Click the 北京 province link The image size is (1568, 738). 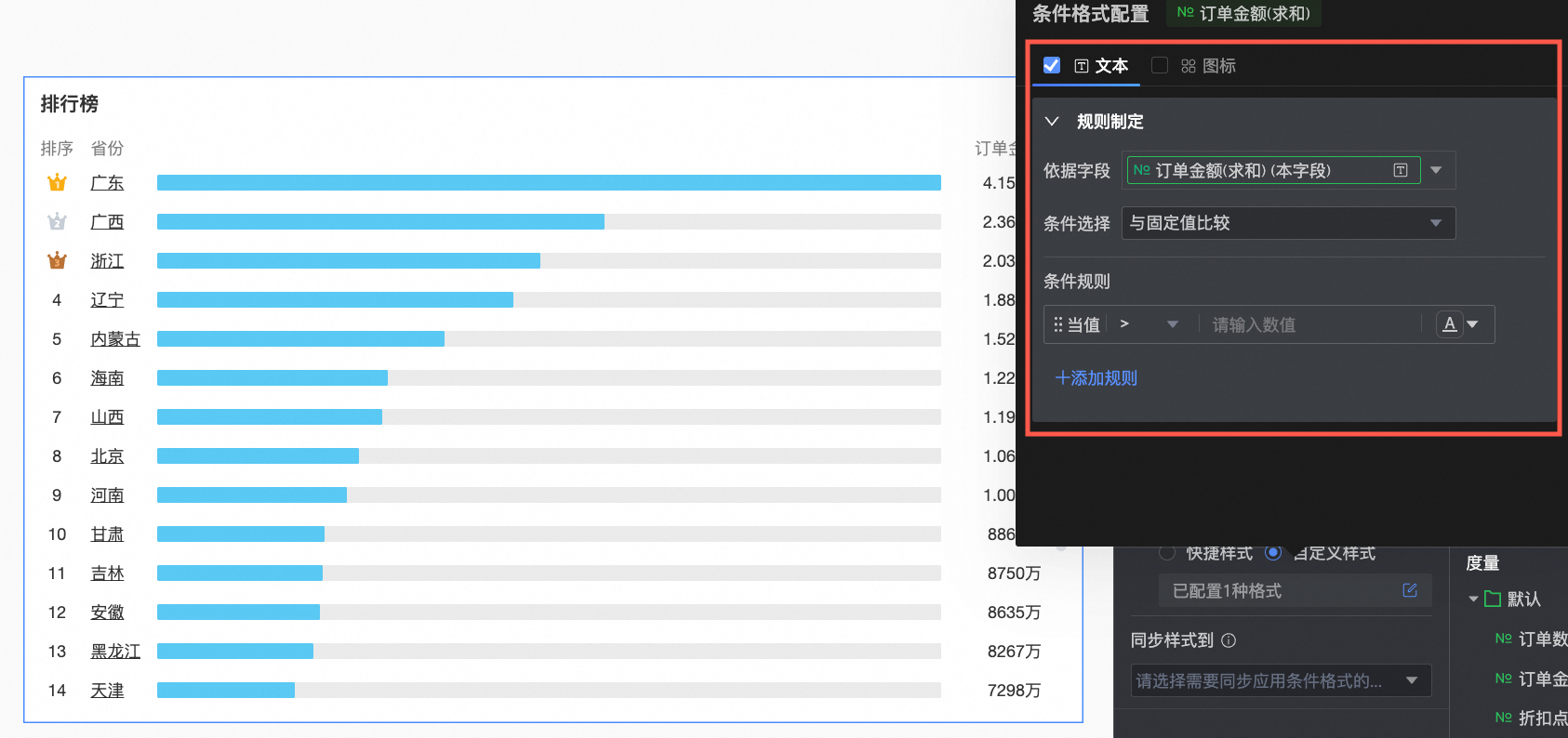point(107,456)
